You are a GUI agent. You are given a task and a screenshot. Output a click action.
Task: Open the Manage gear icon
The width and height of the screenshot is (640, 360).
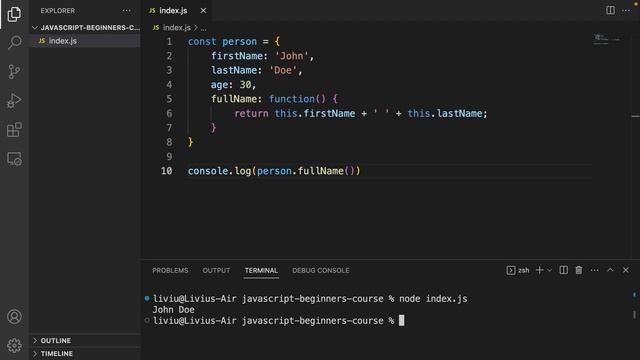[14, 345]
